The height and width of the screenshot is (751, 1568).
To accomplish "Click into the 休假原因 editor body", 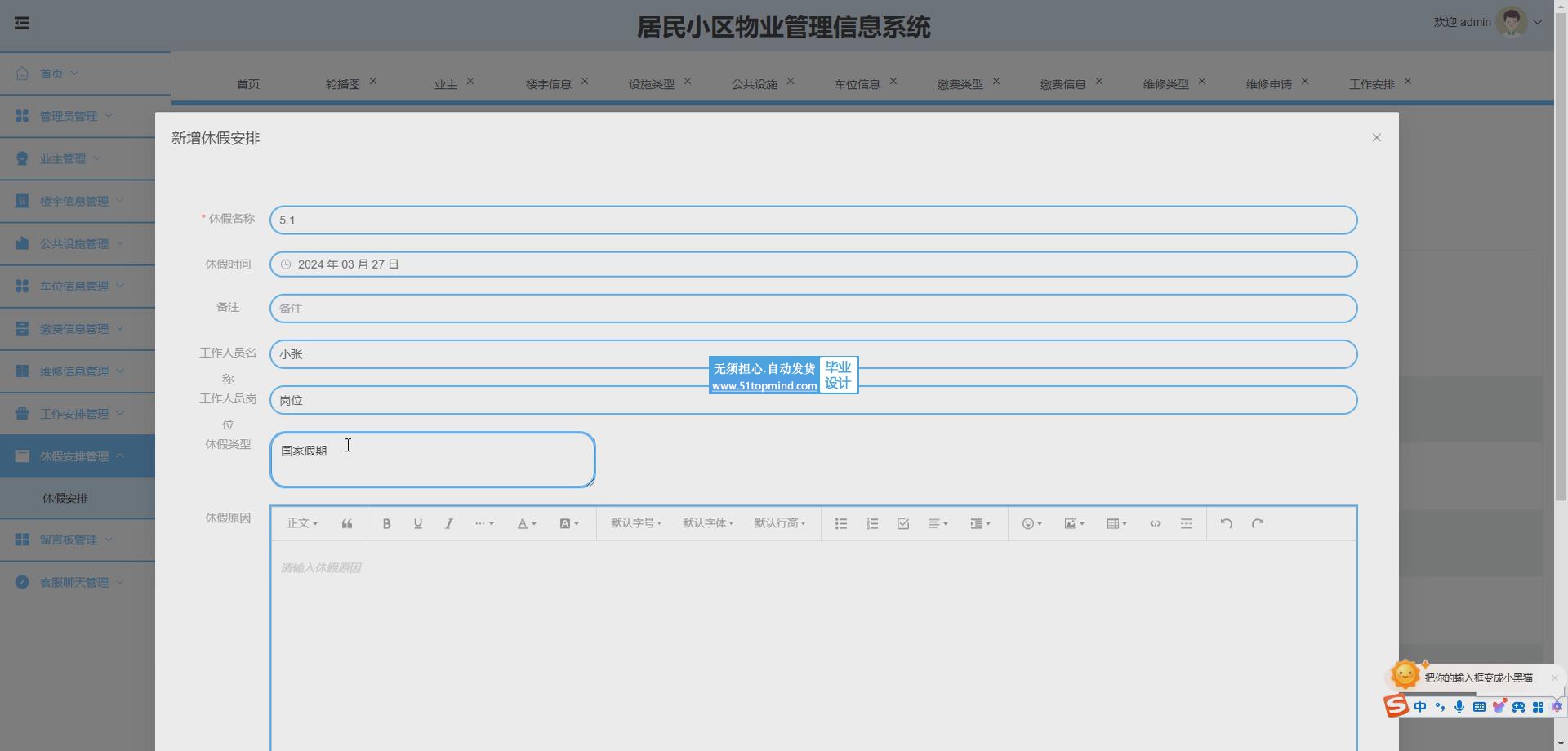I will coord(813,645).
